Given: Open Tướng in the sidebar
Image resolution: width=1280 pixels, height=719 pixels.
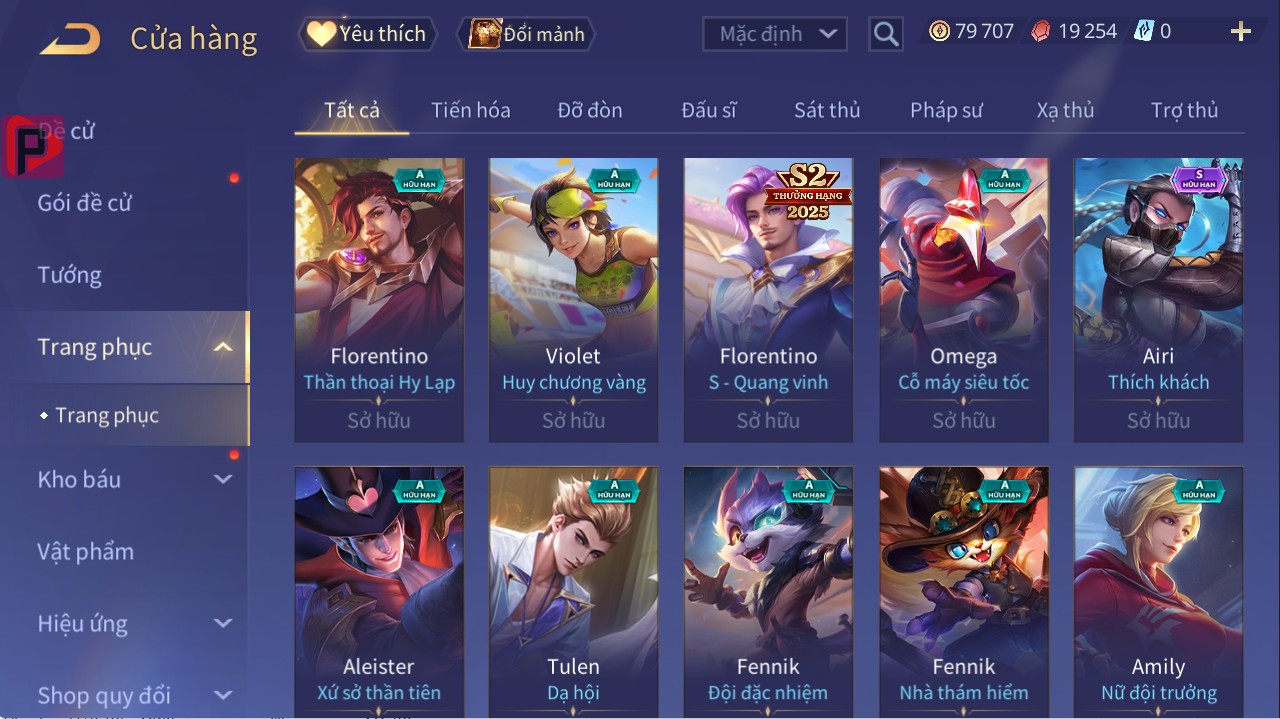Looking at the screenshot, I should [x=70, y=275].
